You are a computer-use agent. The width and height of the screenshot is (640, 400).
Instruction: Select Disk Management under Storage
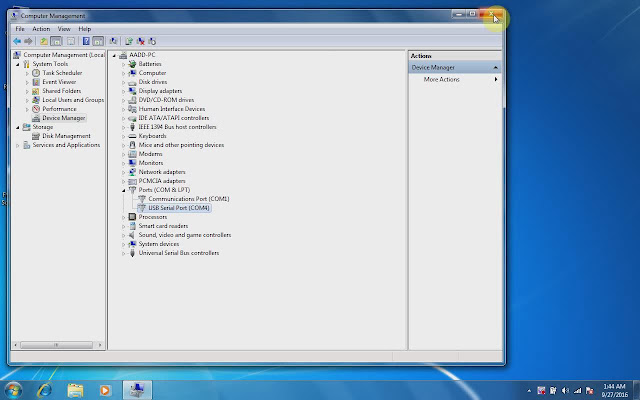(x=66, y=136)
